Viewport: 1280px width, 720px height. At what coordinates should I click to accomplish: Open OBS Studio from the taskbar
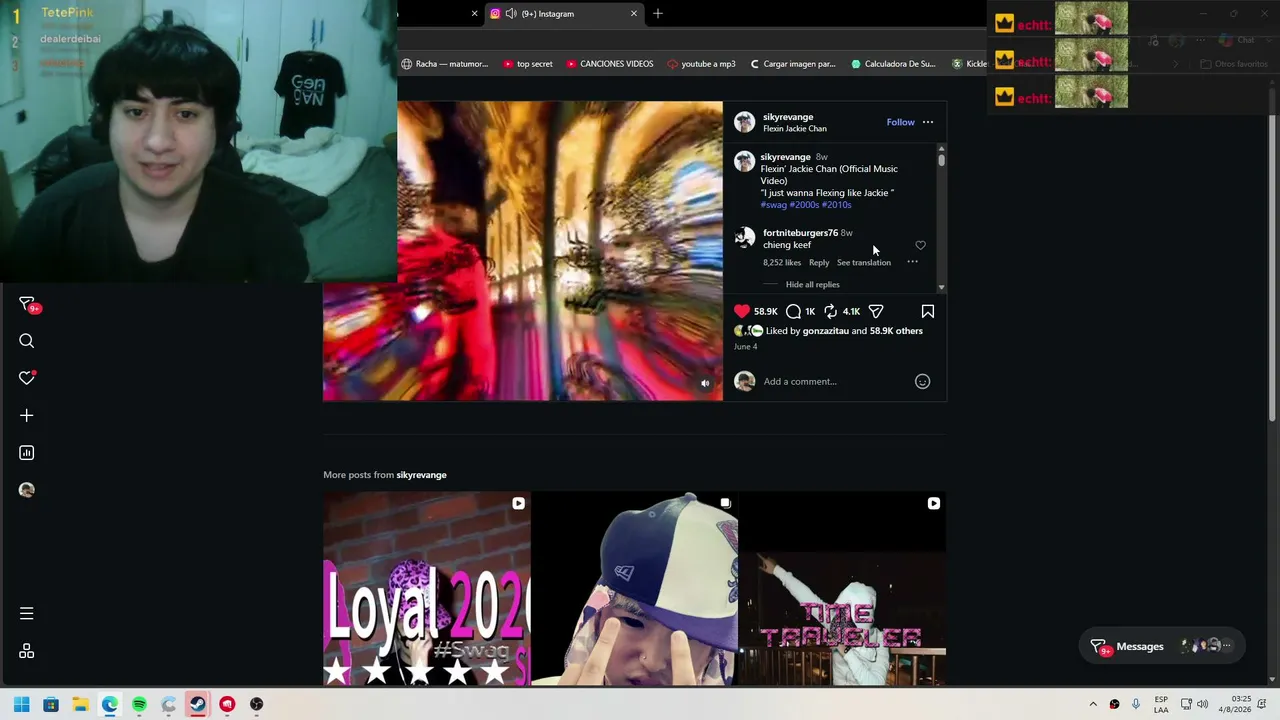click(257, 704)
